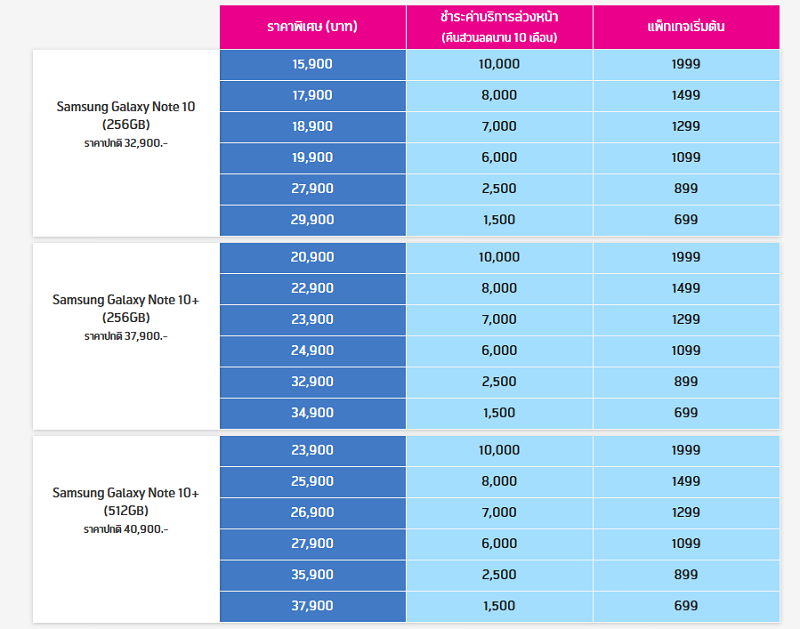Click the 8,000 prepayment in the 17,900 row
The height and width of the screenshot is (629, 800).
(499, 95)
